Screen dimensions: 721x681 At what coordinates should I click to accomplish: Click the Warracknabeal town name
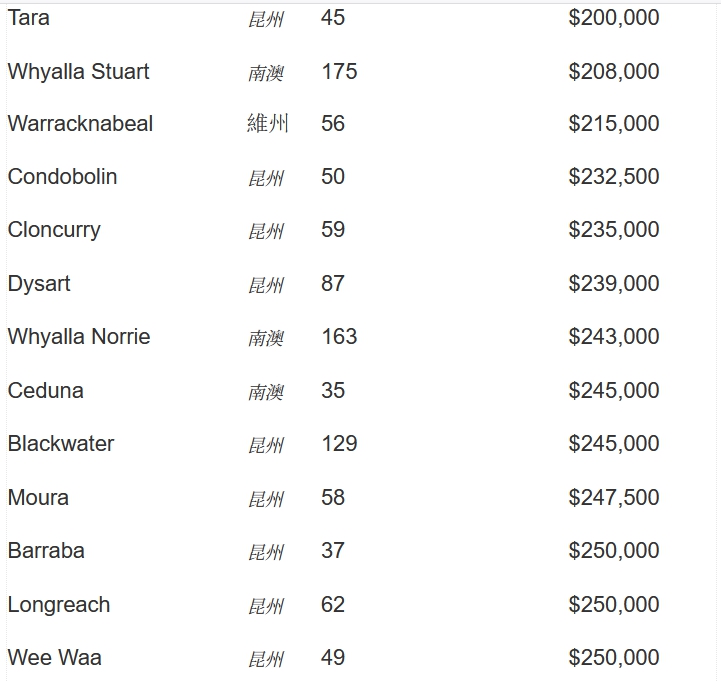click(x=81, y=124)
